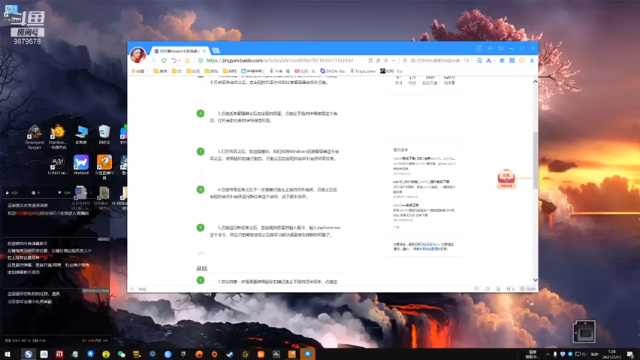Click the red floating badge on the page right

pyautogui.click(x=506, y=179)
